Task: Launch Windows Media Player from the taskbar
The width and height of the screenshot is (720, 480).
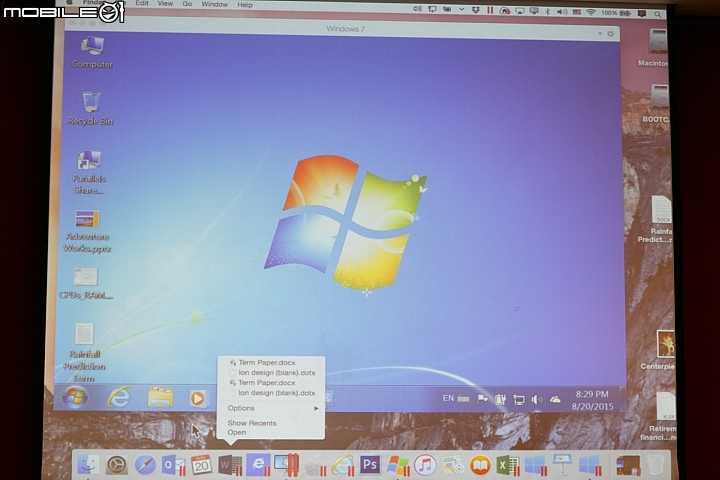Action: [197, 398]
